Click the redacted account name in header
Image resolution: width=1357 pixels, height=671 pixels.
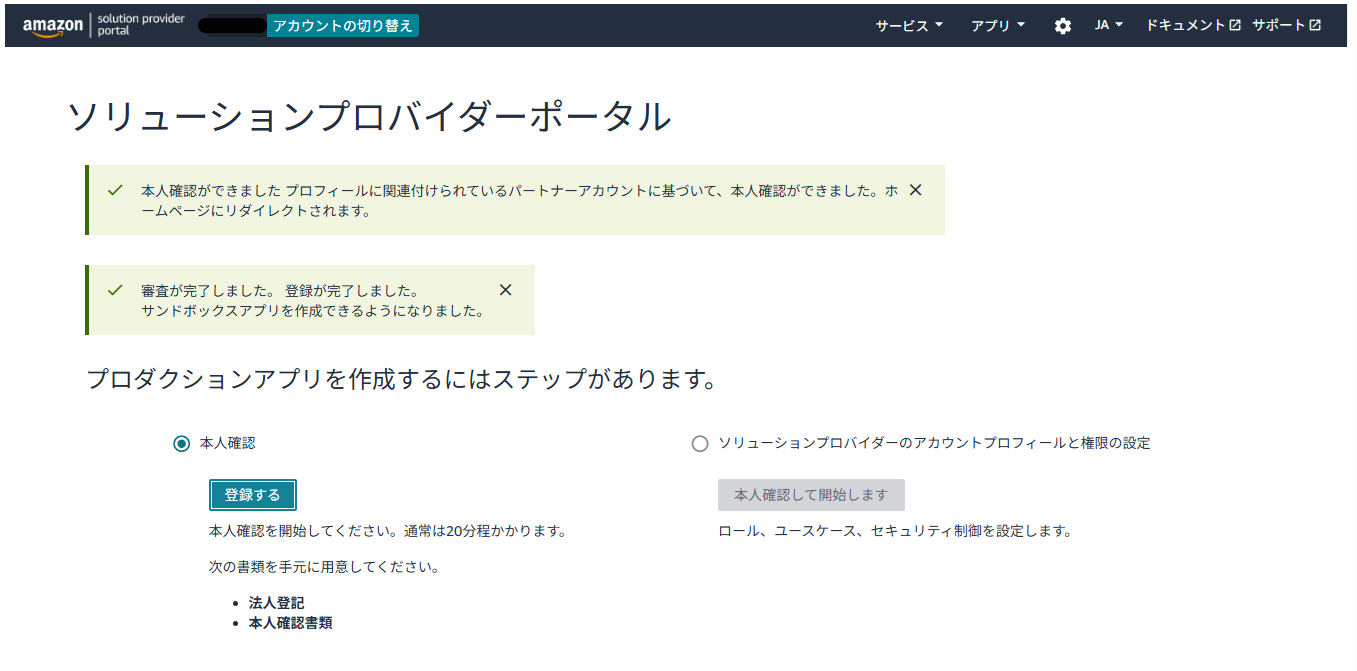click(232, 26)
